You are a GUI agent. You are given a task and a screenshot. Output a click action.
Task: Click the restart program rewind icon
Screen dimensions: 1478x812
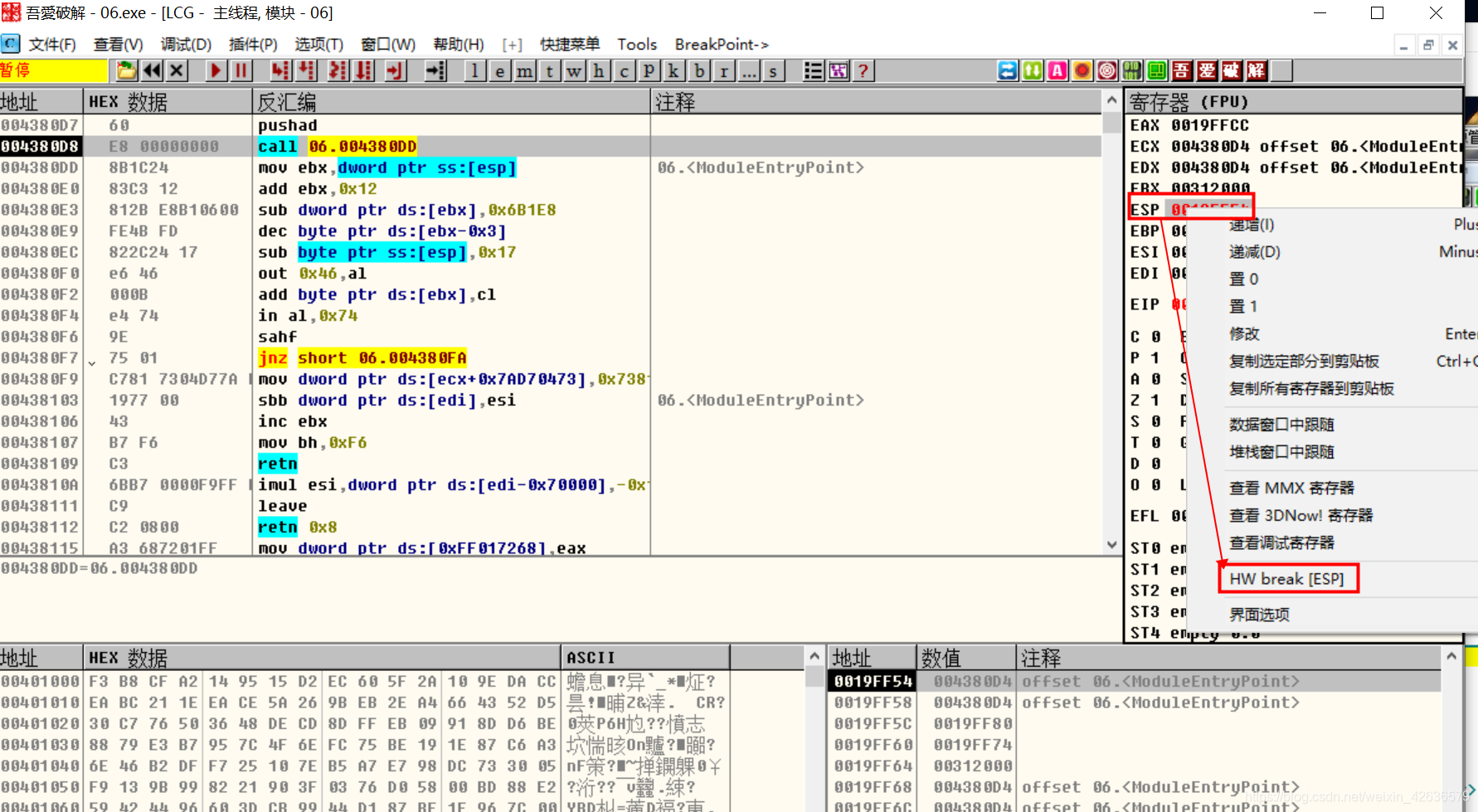(x=152, y=71)
